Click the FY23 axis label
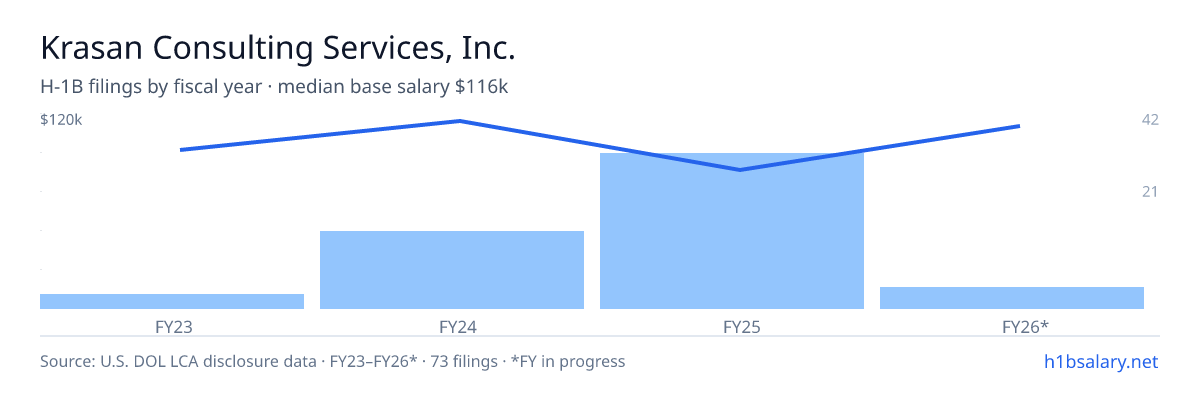This screenshot has height=400, width=1200. (172, 326)
